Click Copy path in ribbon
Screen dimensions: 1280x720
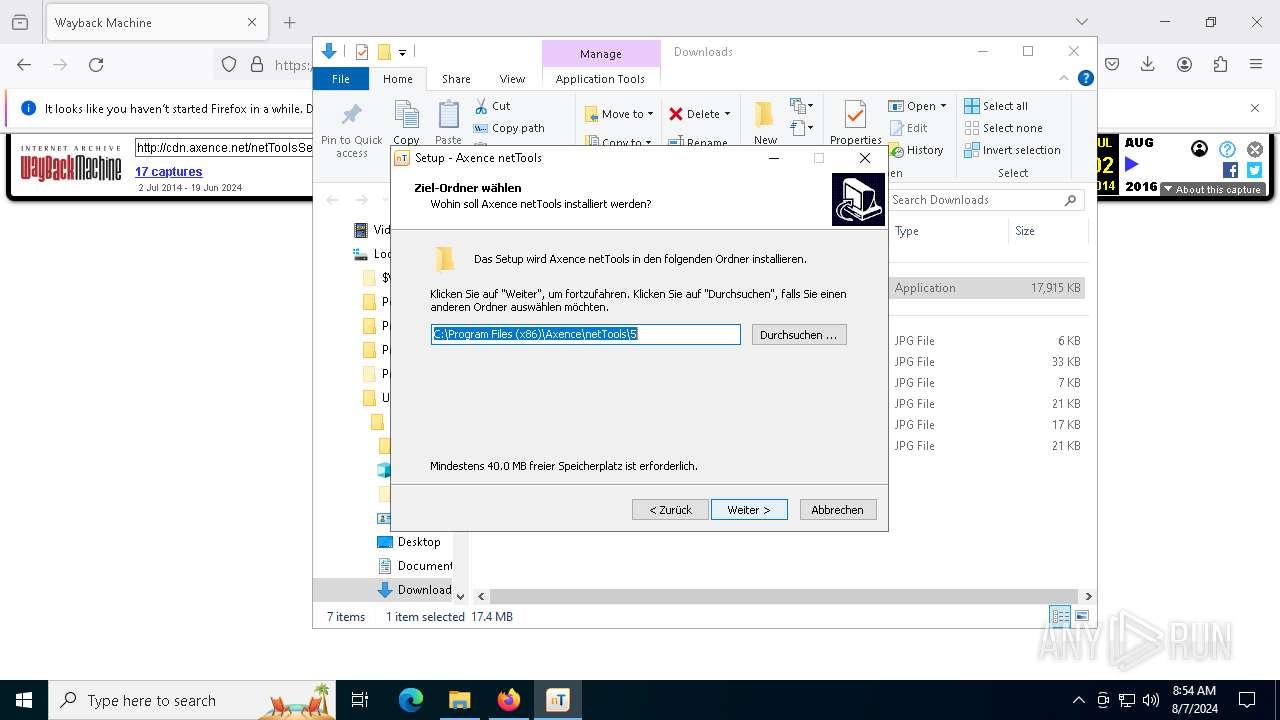(509, 128)
